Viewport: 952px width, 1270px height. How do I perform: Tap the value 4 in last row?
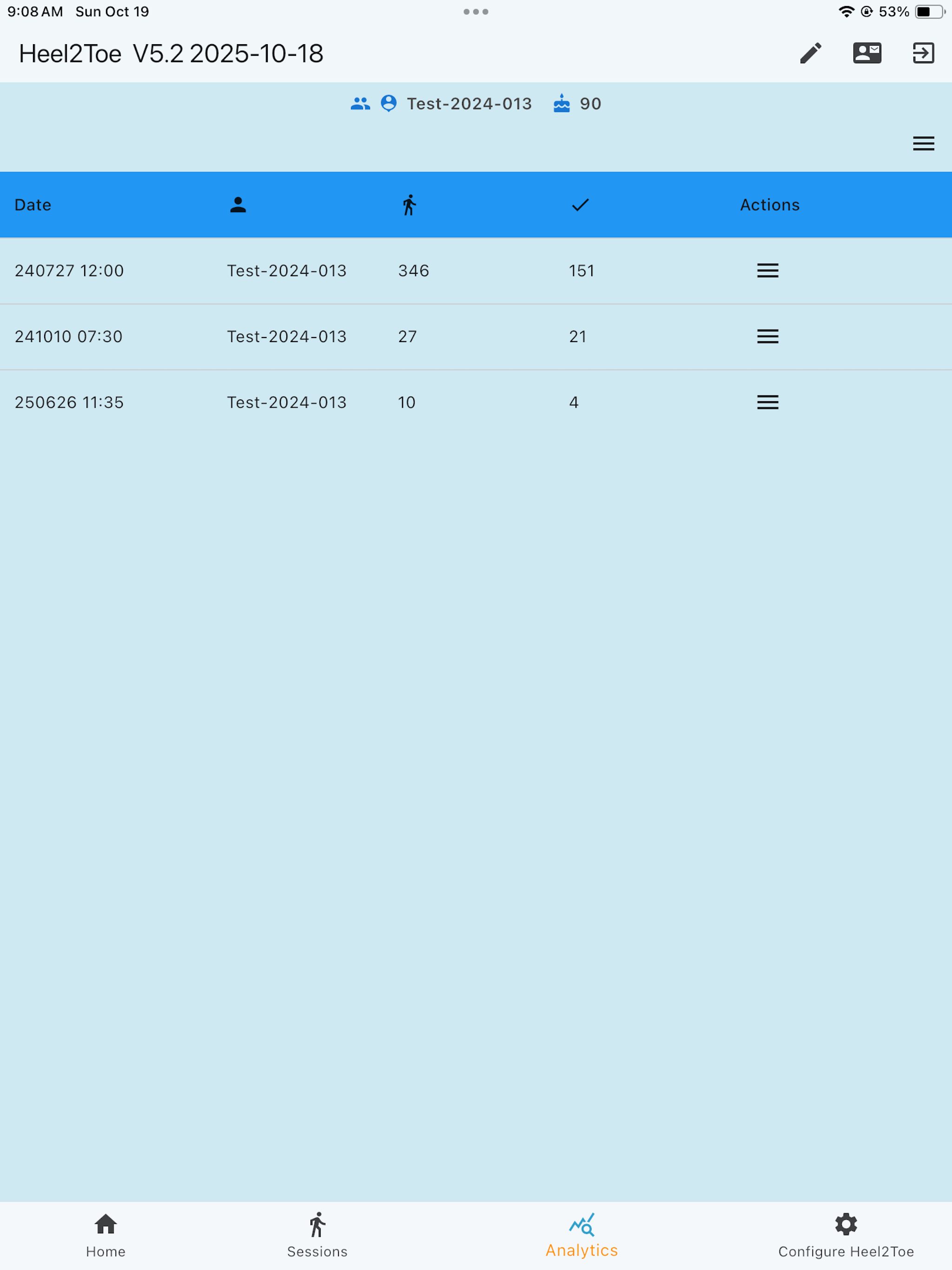coord(574,403)
